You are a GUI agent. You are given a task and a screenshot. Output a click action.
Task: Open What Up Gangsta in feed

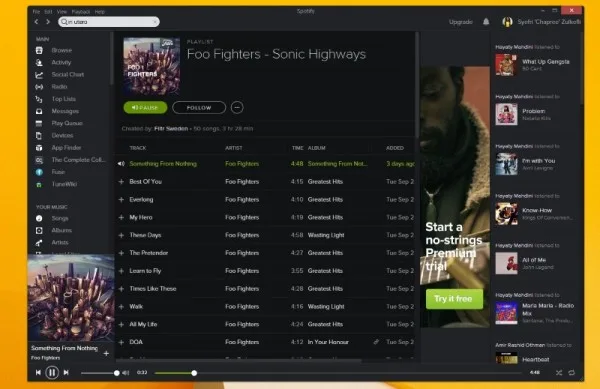click(x=546, y=62)
